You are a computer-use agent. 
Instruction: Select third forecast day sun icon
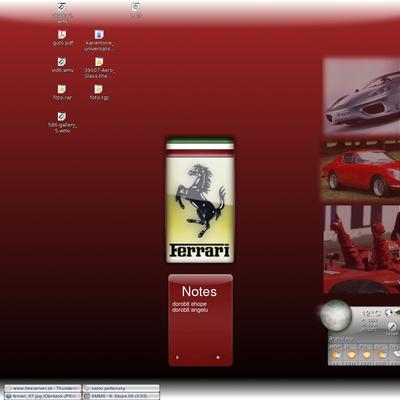pos(366,355)
